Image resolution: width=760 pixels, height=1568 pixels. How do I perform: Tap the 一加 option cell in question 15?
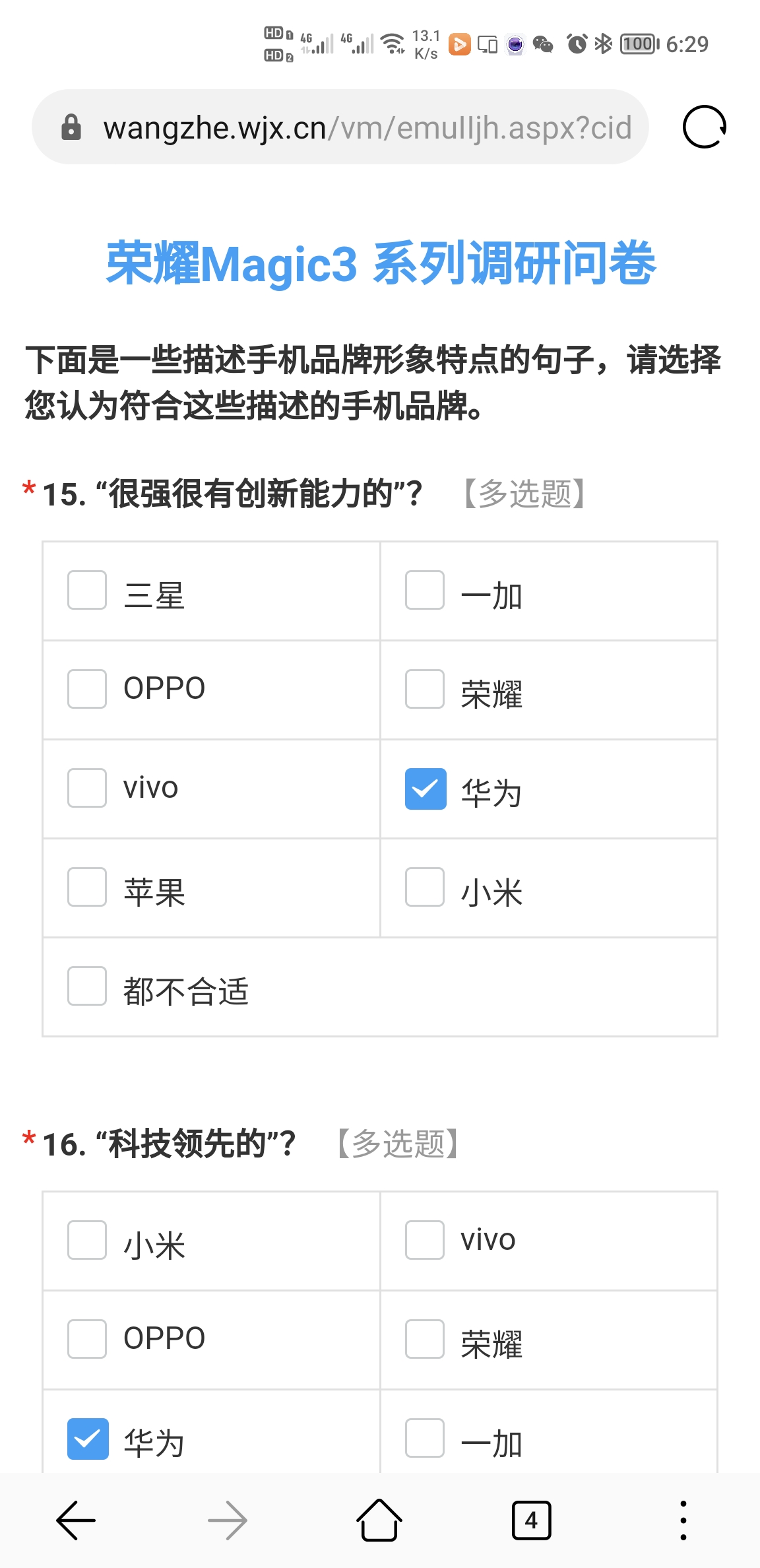[x=549, y=591]
